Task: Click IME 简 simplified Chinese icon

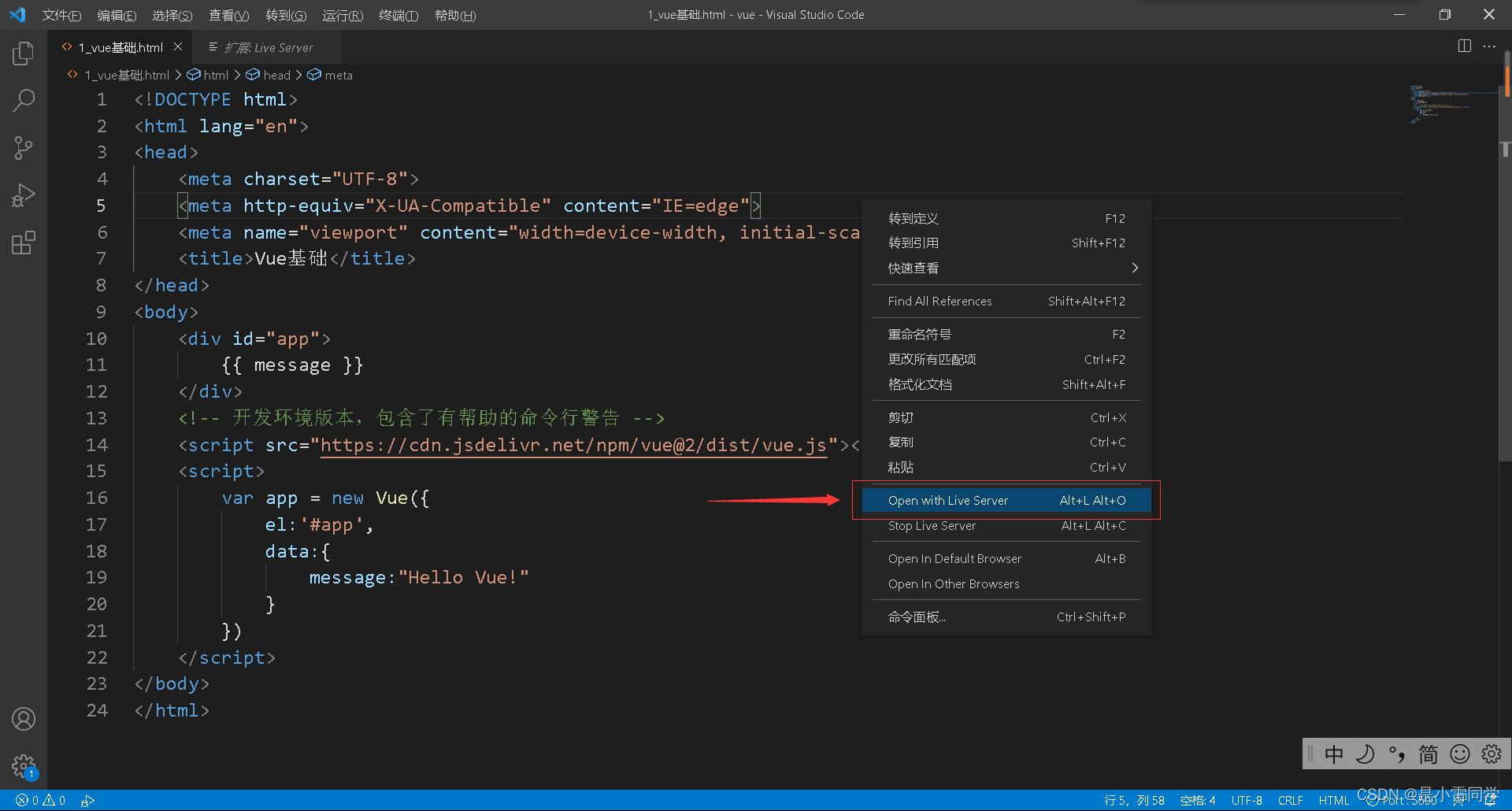Action: coord(1429,754)
